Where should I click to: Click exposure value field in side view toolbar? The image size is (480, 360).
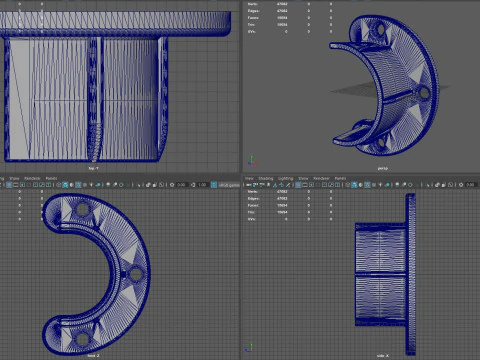click(x=471, y=185)
